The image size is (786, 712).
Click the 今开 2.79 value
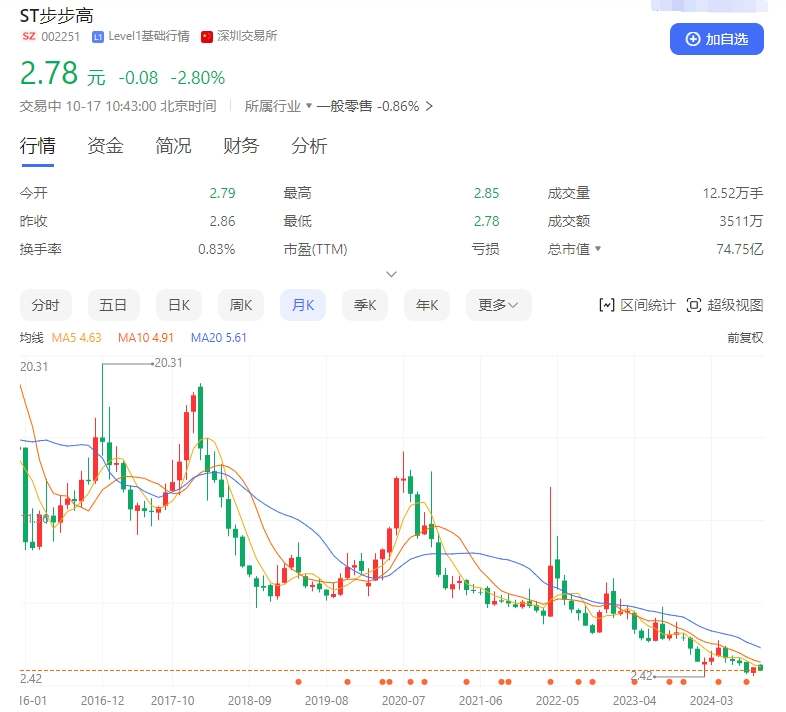click(223, 193)
